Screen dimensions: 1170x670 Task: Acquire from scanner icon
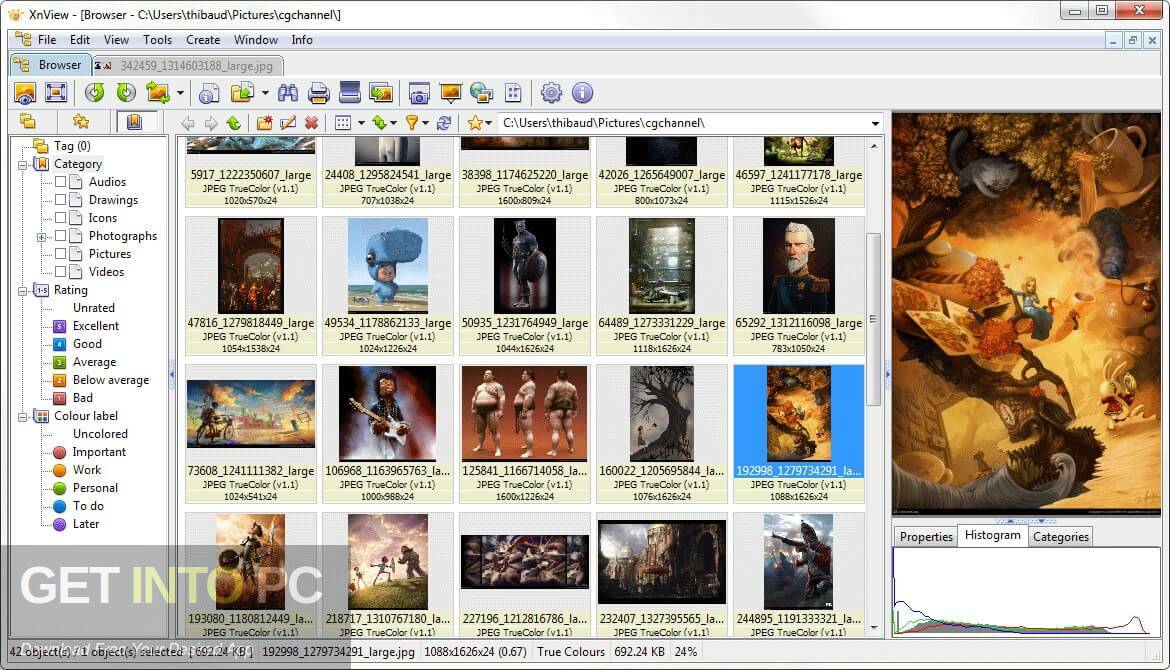(x=350, y=93)
